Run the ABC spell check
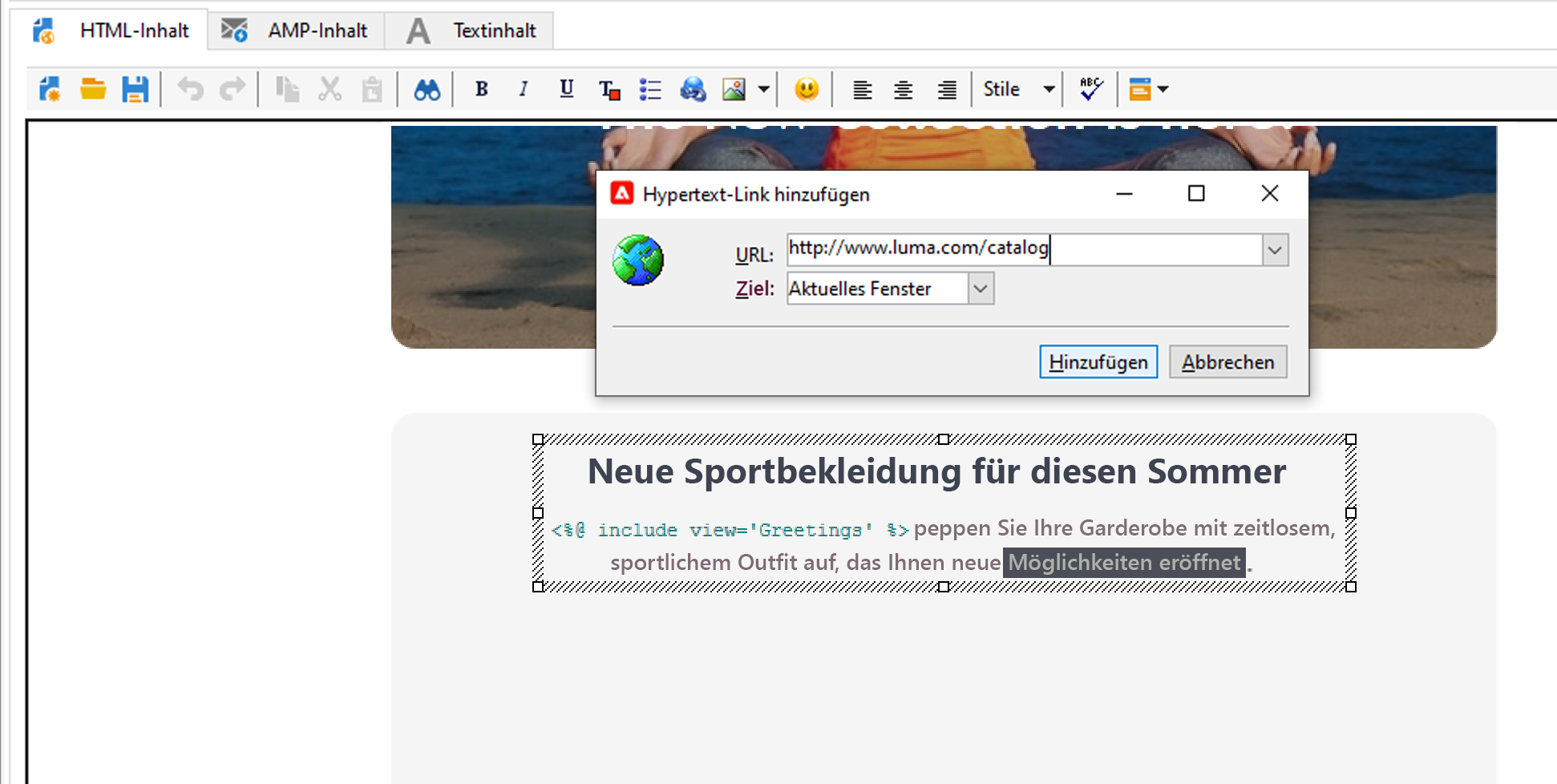This screenshot has width=1557, height=784. [x=1091, y=89]
